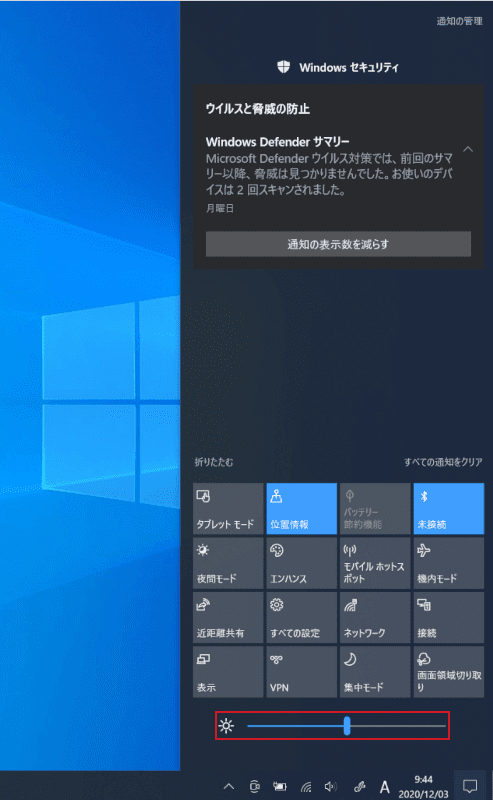This screenshot has height=800, width=493.
Task: Click the pen link tray icon
Action: click(x=359, y=786)
